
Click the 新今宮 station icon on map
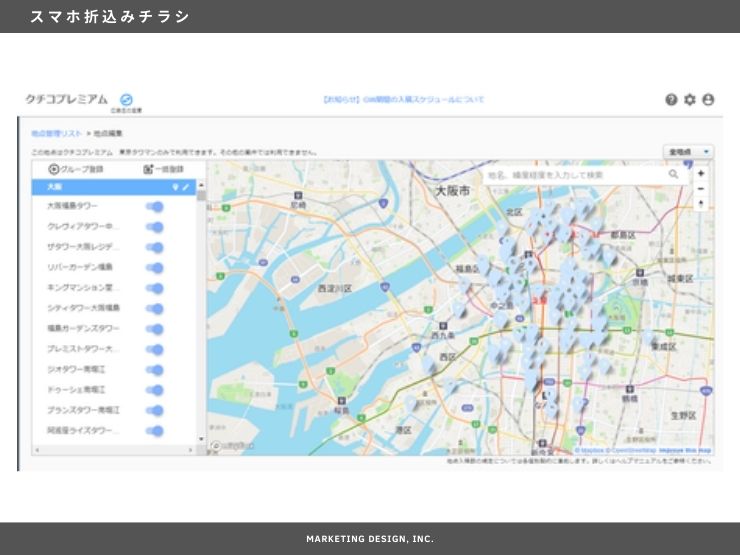tap(542, 443)
